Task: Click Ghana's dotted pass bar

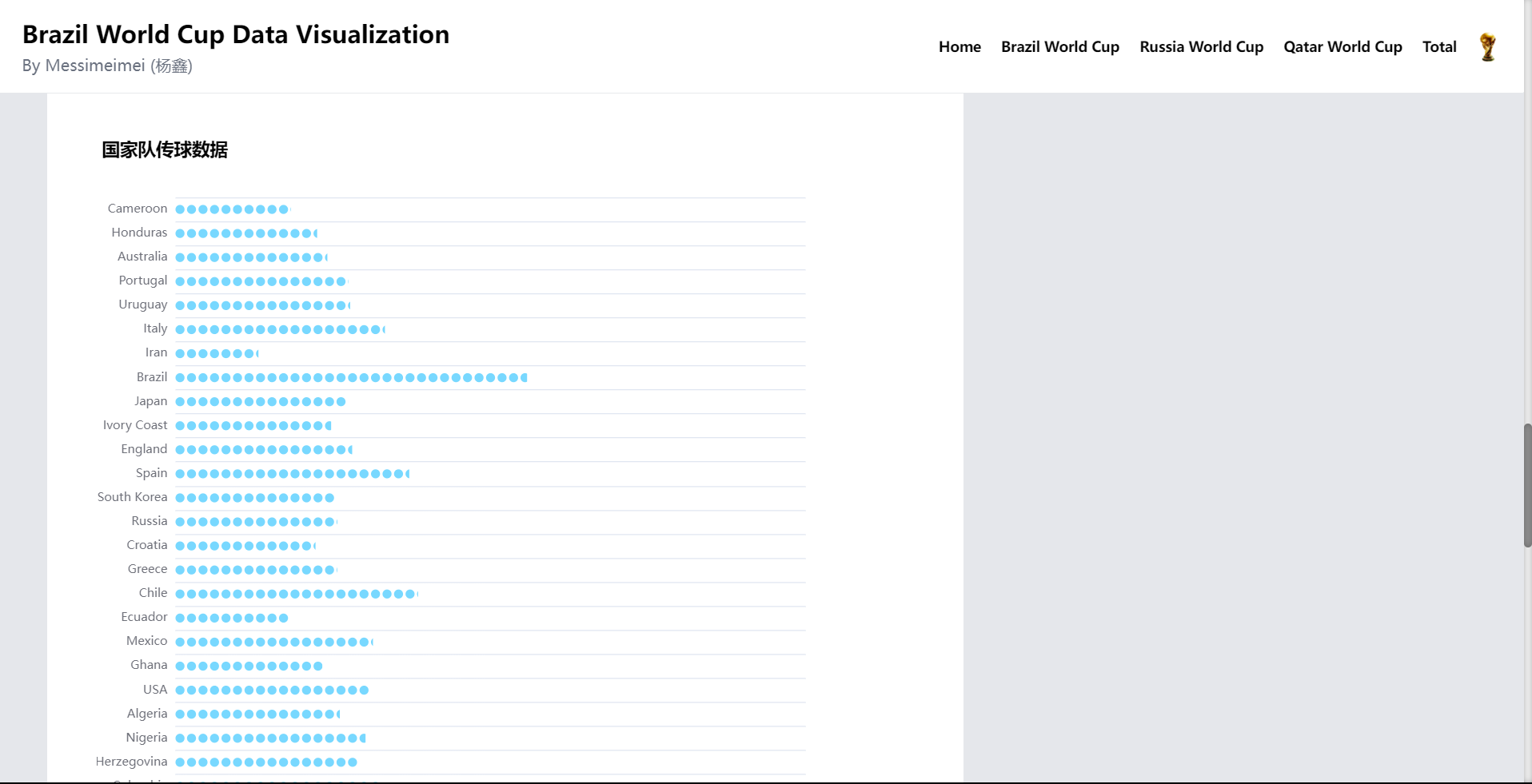Action: click(x=249, y=666)
